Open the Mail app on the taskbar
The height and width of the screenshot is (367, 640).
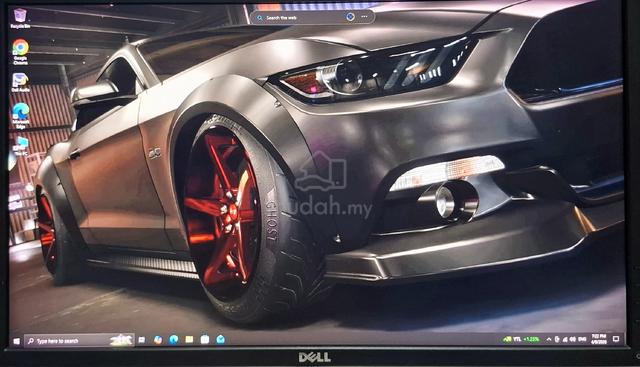point(220,339)
